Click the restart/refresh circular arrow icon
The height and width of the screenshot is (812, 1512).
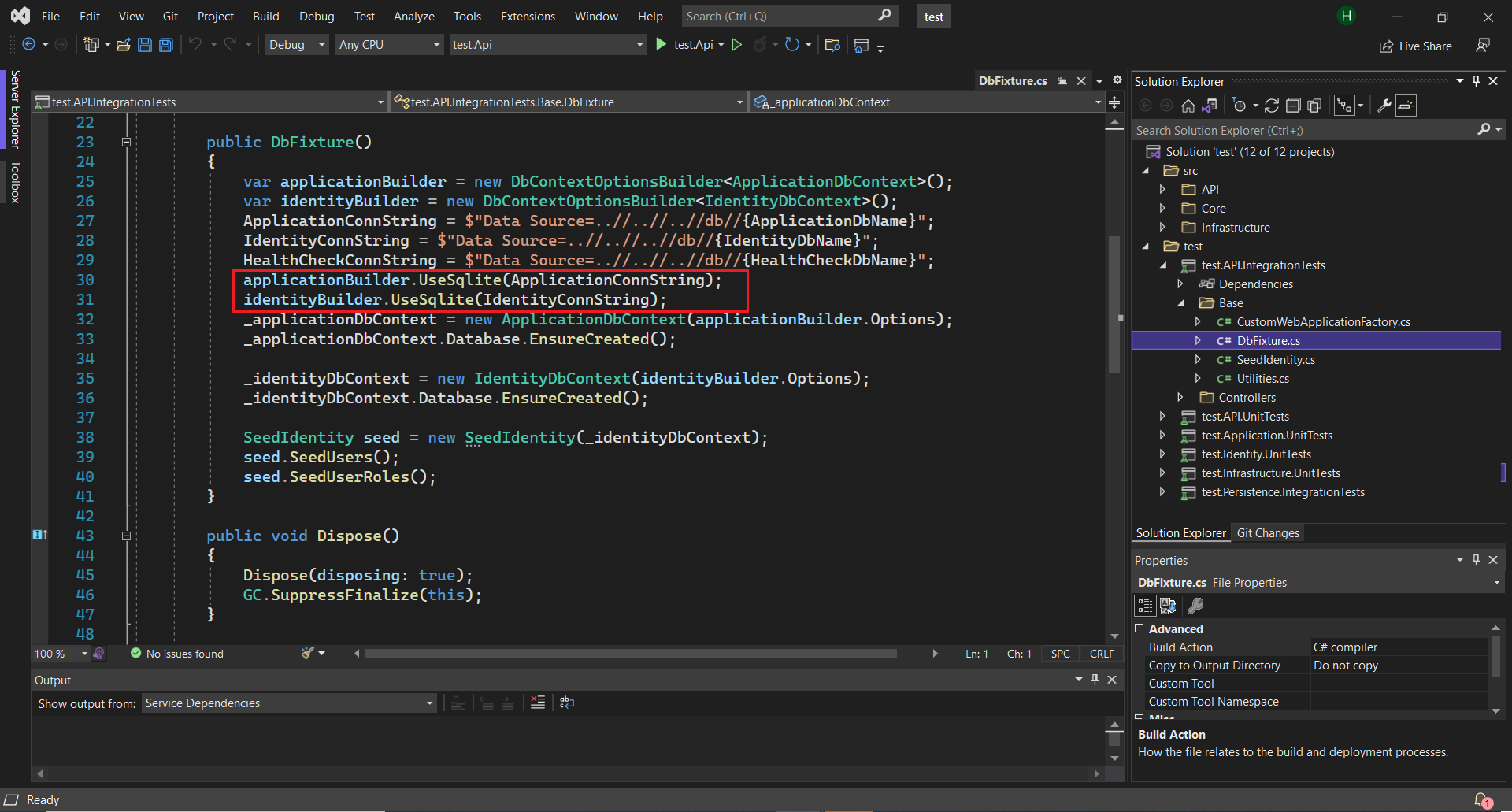tap(792, 45)
